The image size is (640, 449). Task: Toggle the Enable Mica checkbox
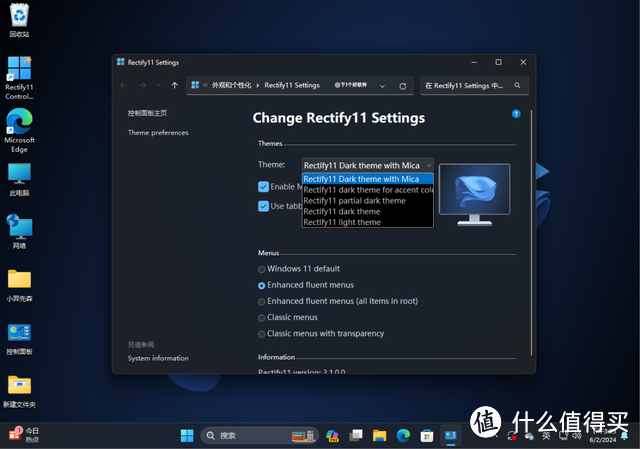263,187
